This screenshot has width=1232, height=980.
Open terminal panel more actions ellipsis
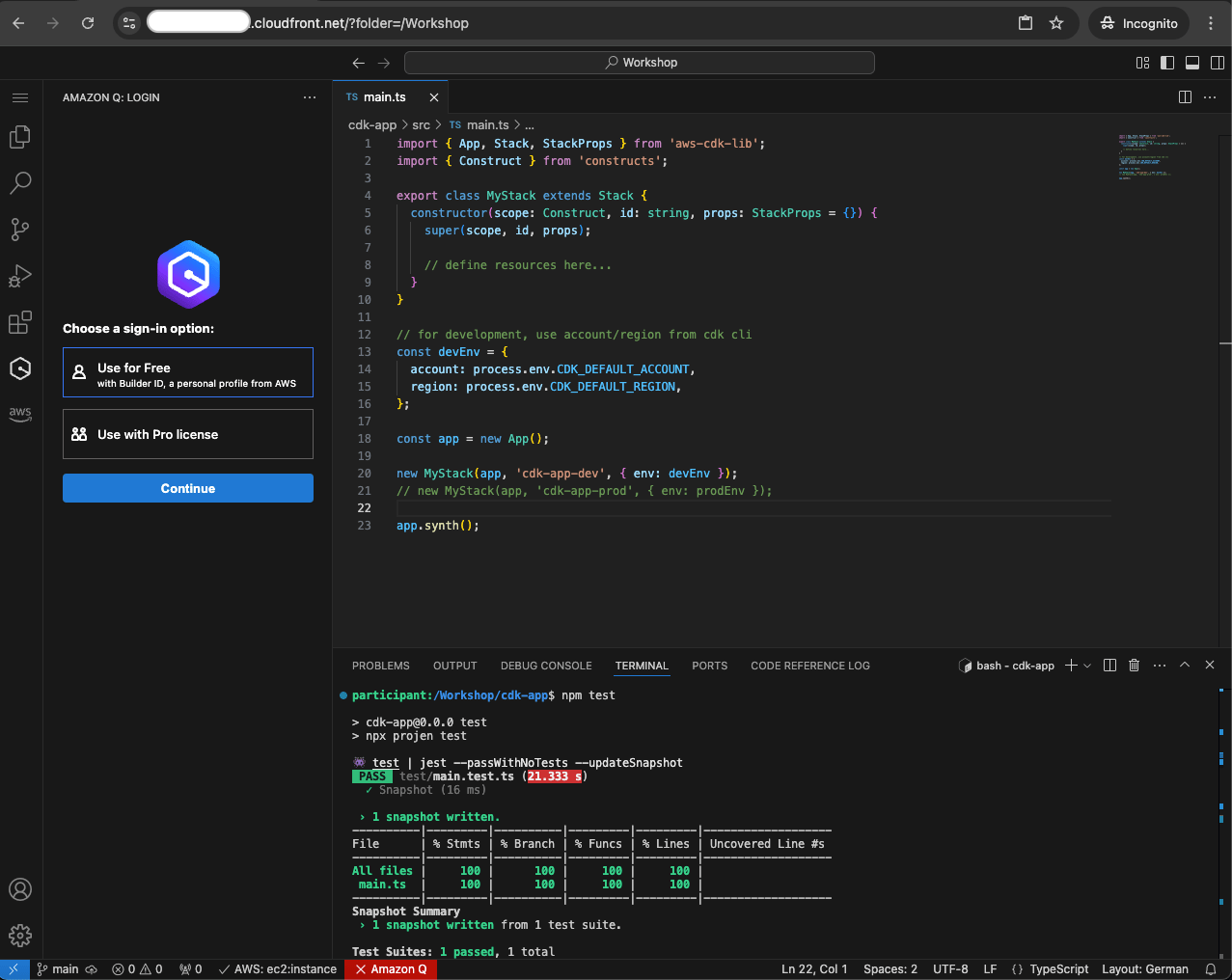tap(1160, 666)
